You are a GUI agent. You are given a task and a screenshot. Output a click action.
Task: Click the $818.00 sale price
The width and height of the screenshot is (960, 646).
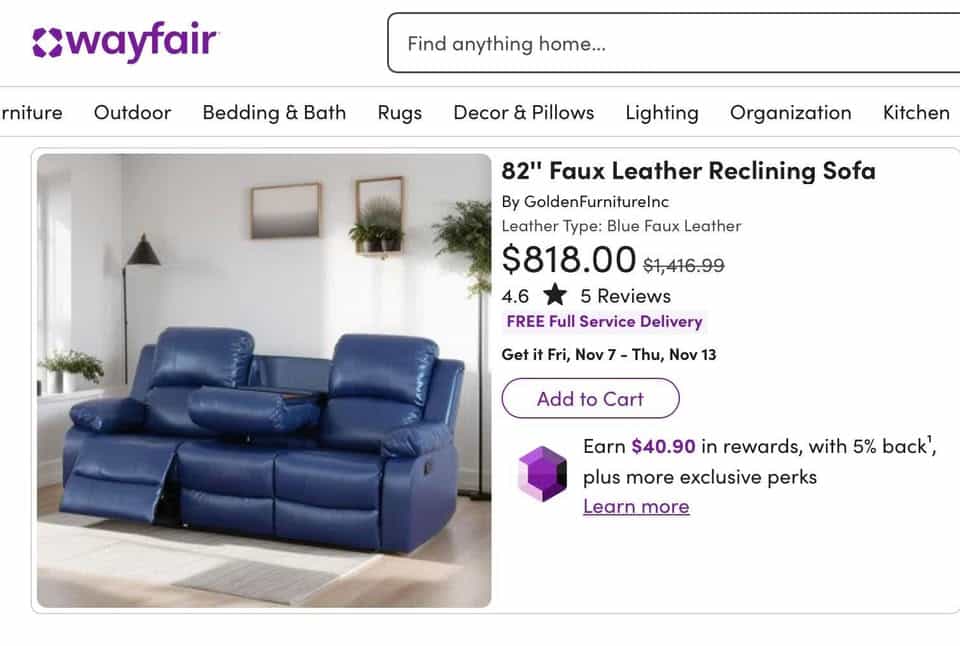pos(569,258)
